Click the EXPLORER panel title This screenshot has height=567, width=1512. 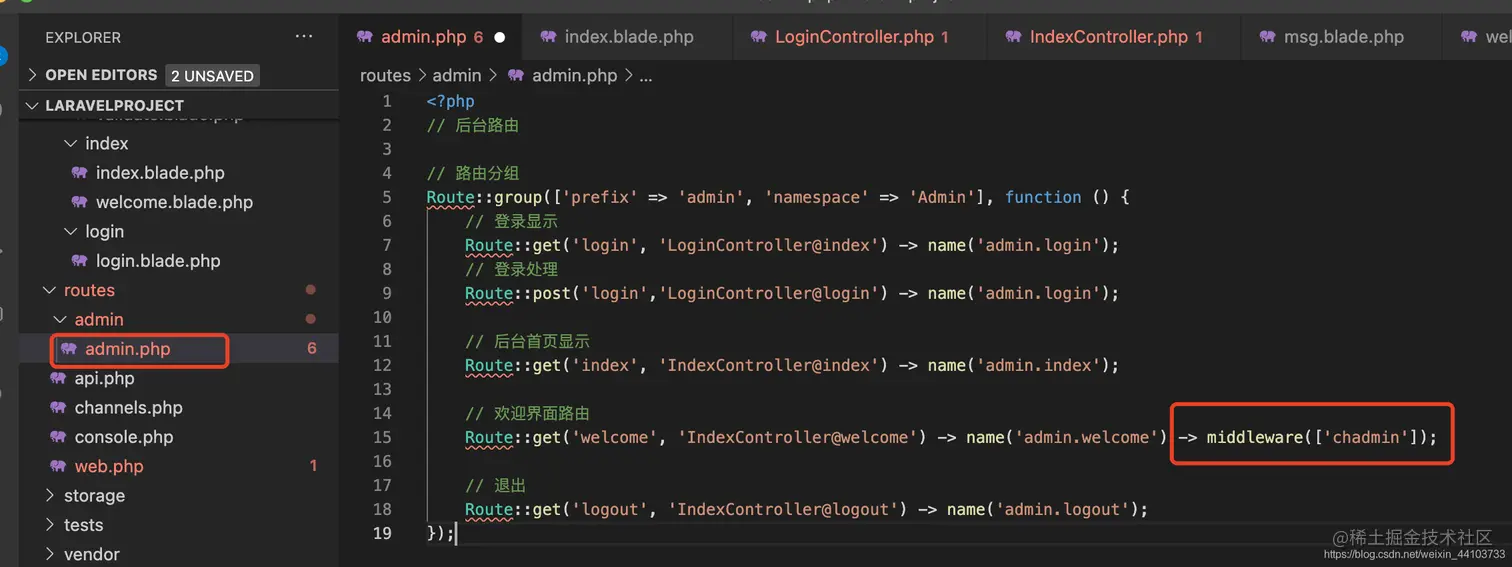(x=83, y=37)
